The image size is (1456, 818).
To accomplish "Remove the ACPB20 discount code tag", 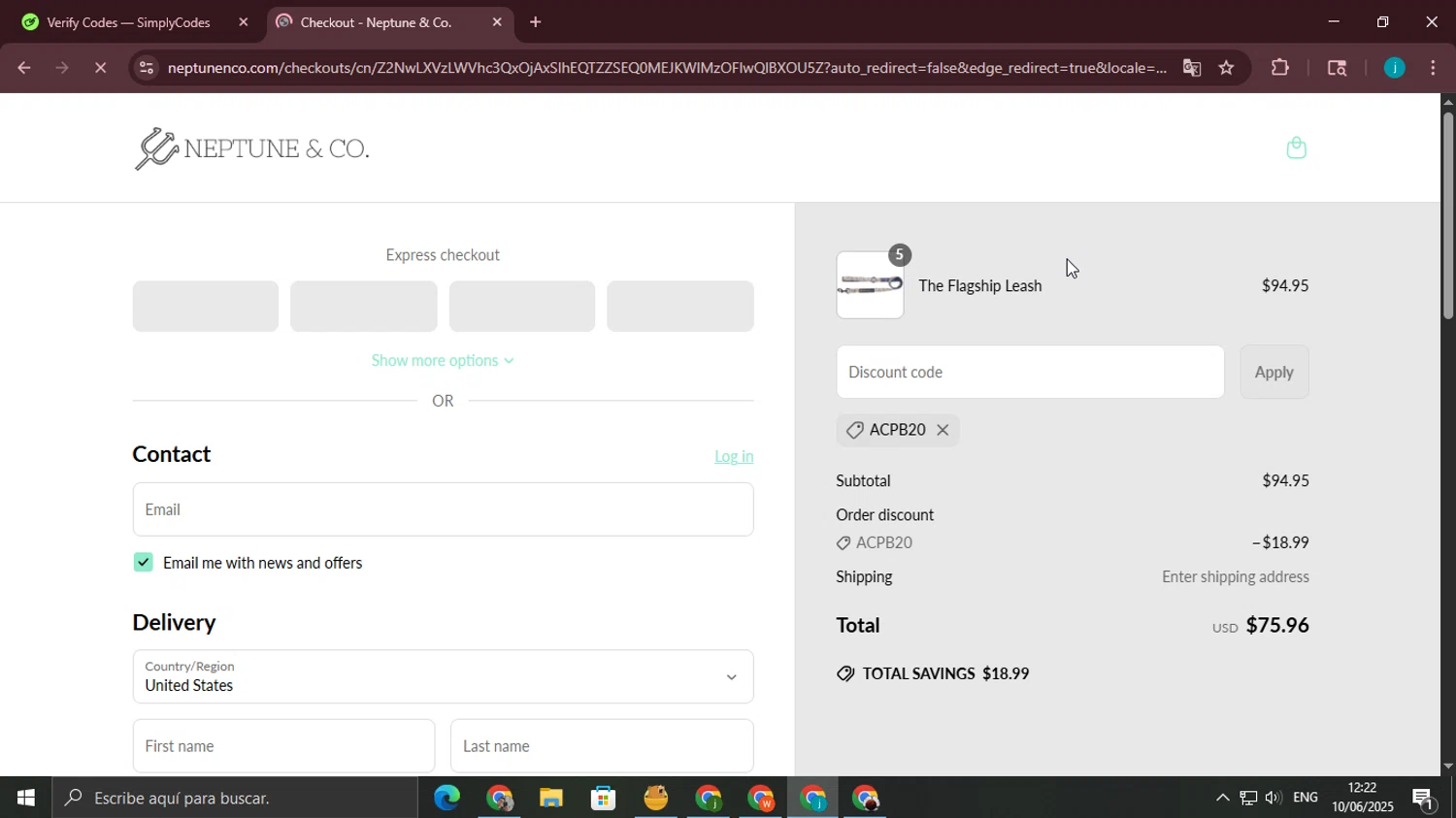I will click(943, 430).
